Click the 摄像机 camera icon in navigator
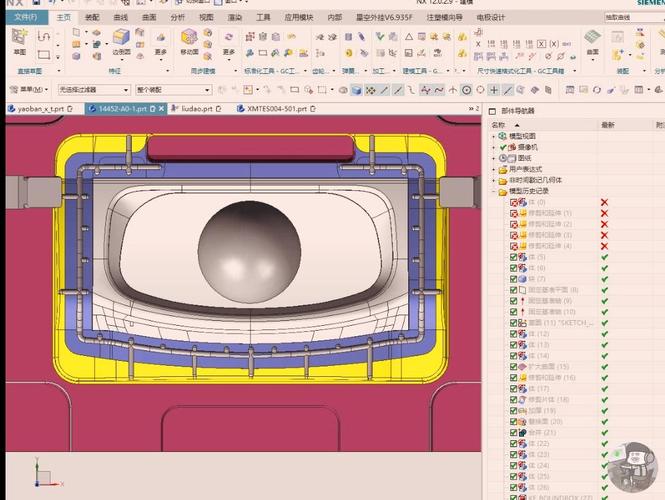 point(512,147)
